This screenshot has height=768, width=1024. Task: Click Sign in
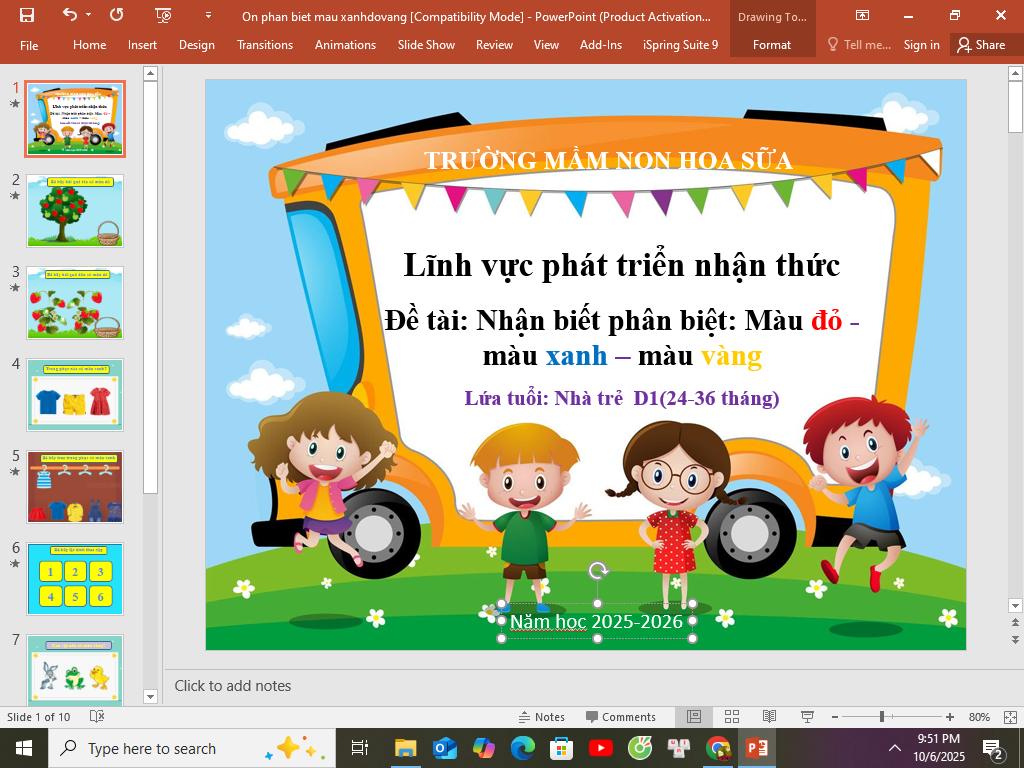[921, 45]
